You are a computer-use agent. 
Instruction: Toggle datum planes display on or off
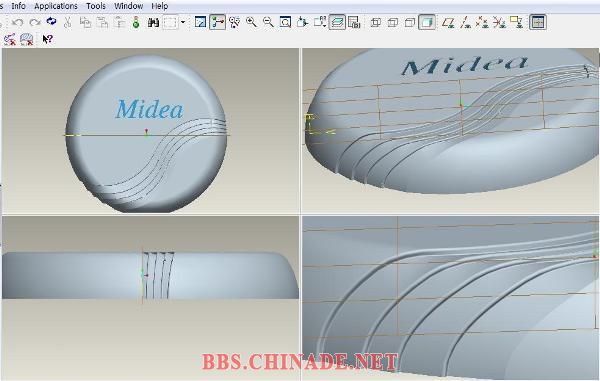coord(448,23)
